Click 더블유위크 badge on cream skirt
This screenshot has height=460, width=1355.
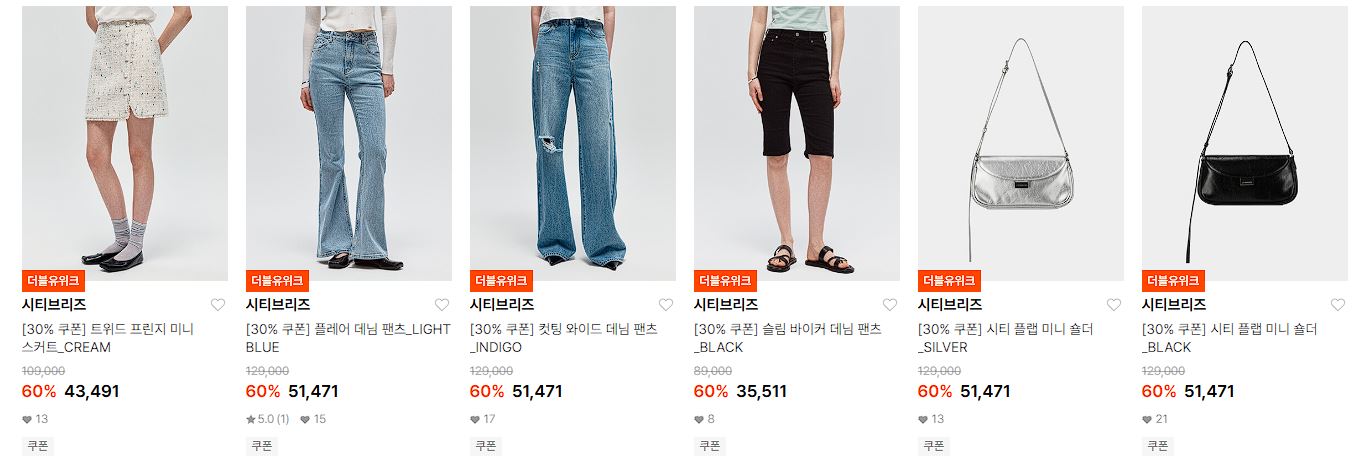[53, 281]
